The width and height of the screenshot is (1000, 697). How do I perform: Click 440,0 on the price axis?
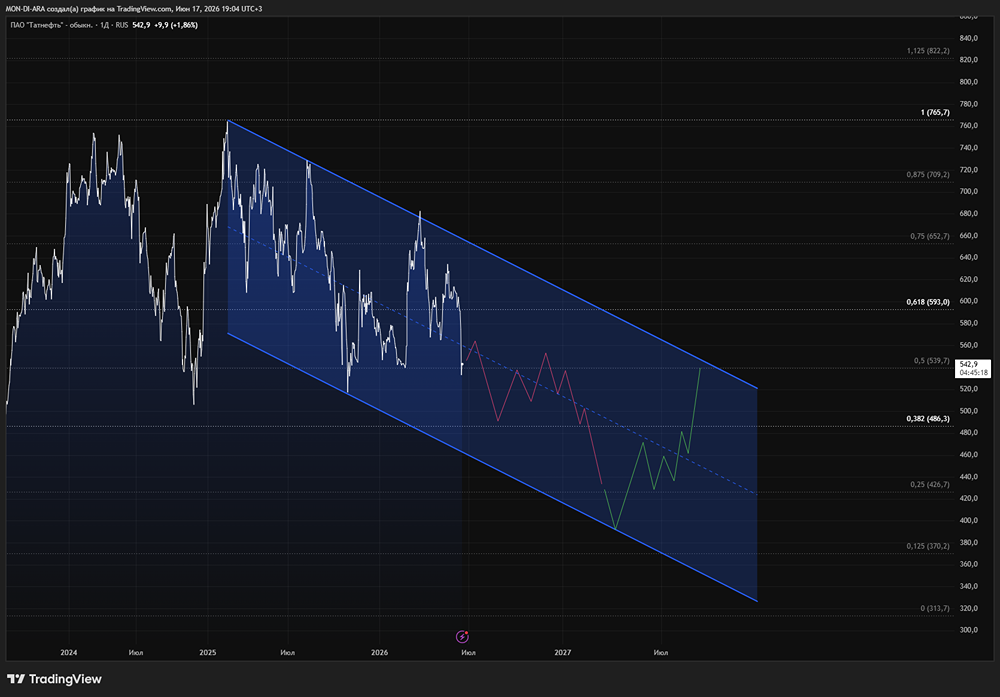point(968,476)
